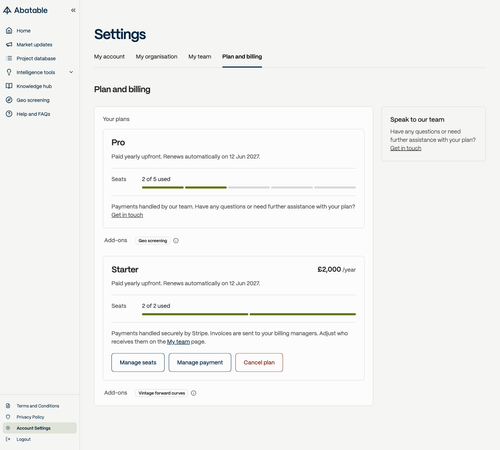The height and width of the screenshot is (450, 500).
Task: Collapse the sidebar with the double chevron
Action: tap(73, 10)
